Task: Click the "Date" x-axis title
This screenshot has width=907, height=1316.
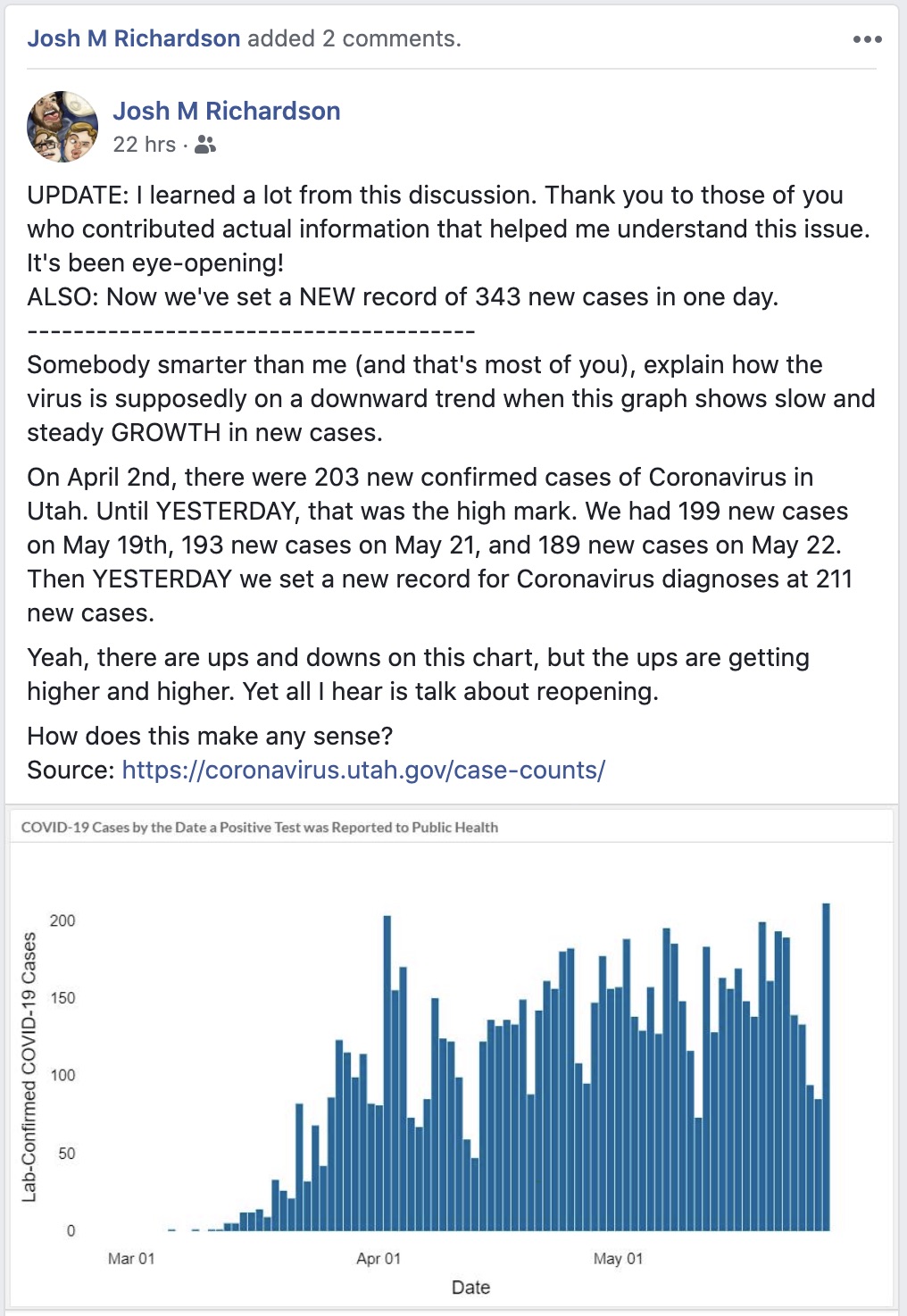Action: tap(470, 1287)
